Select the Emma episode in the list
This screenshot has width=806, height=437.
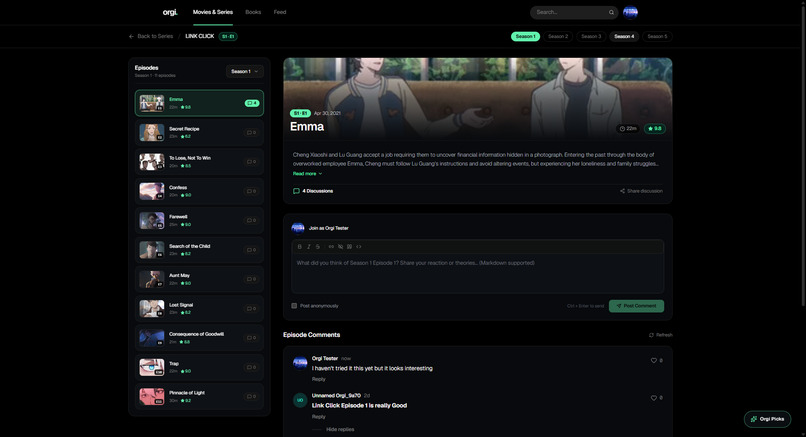(199, 103)
